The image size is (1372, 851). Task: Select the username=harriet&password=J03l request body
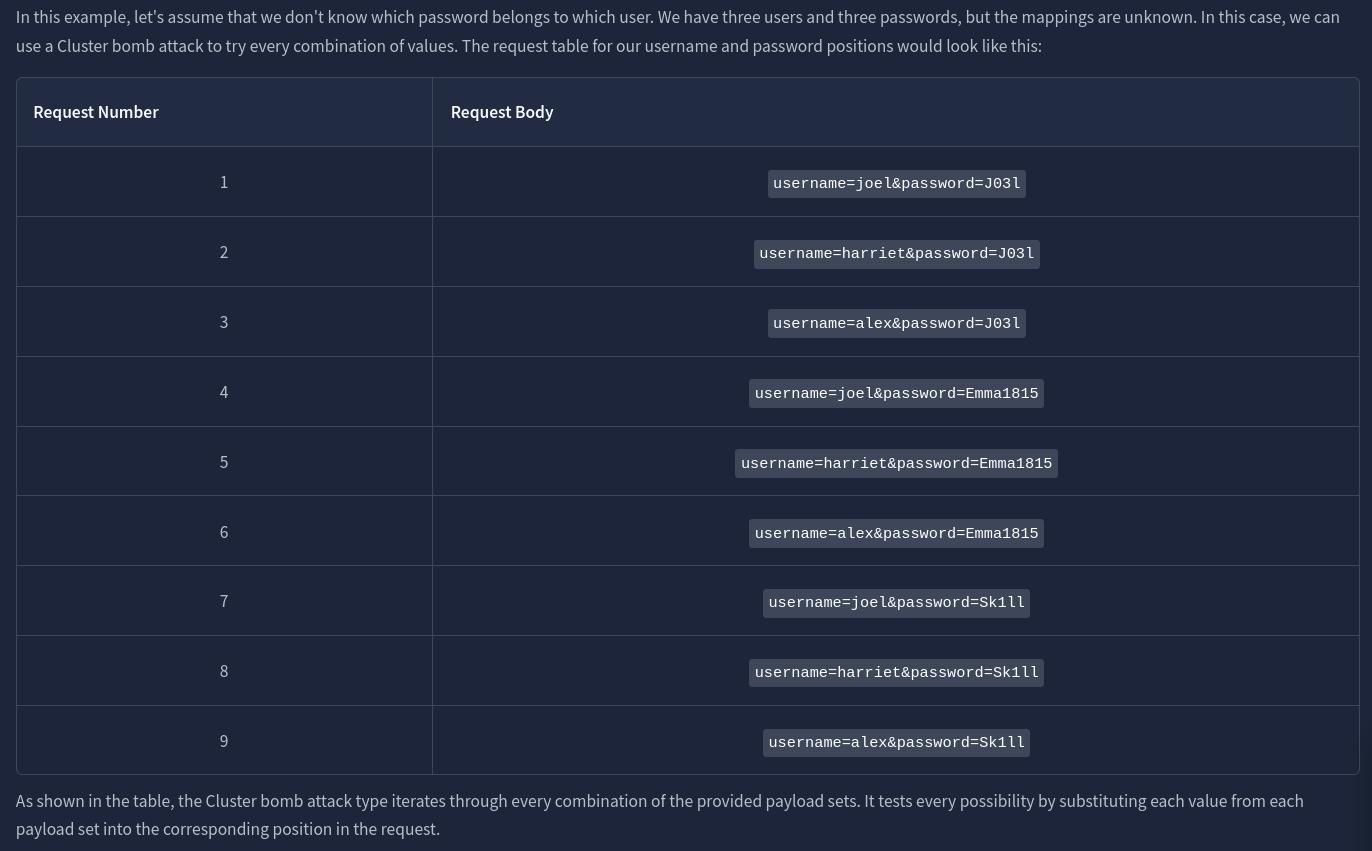896,254
